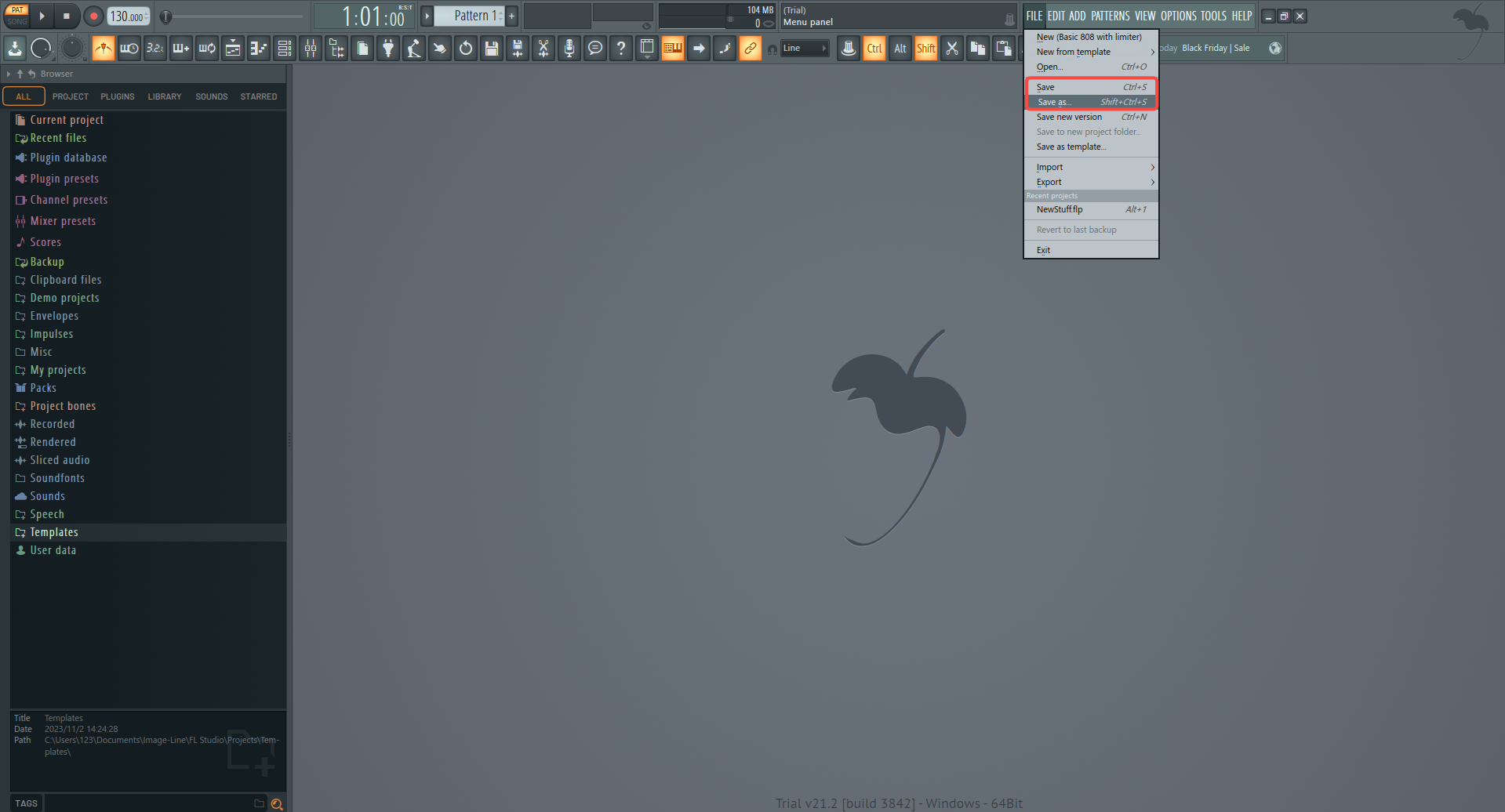1505x812 pixels.
Task: Open the Channel rack icon
Action: coord(285,48)
